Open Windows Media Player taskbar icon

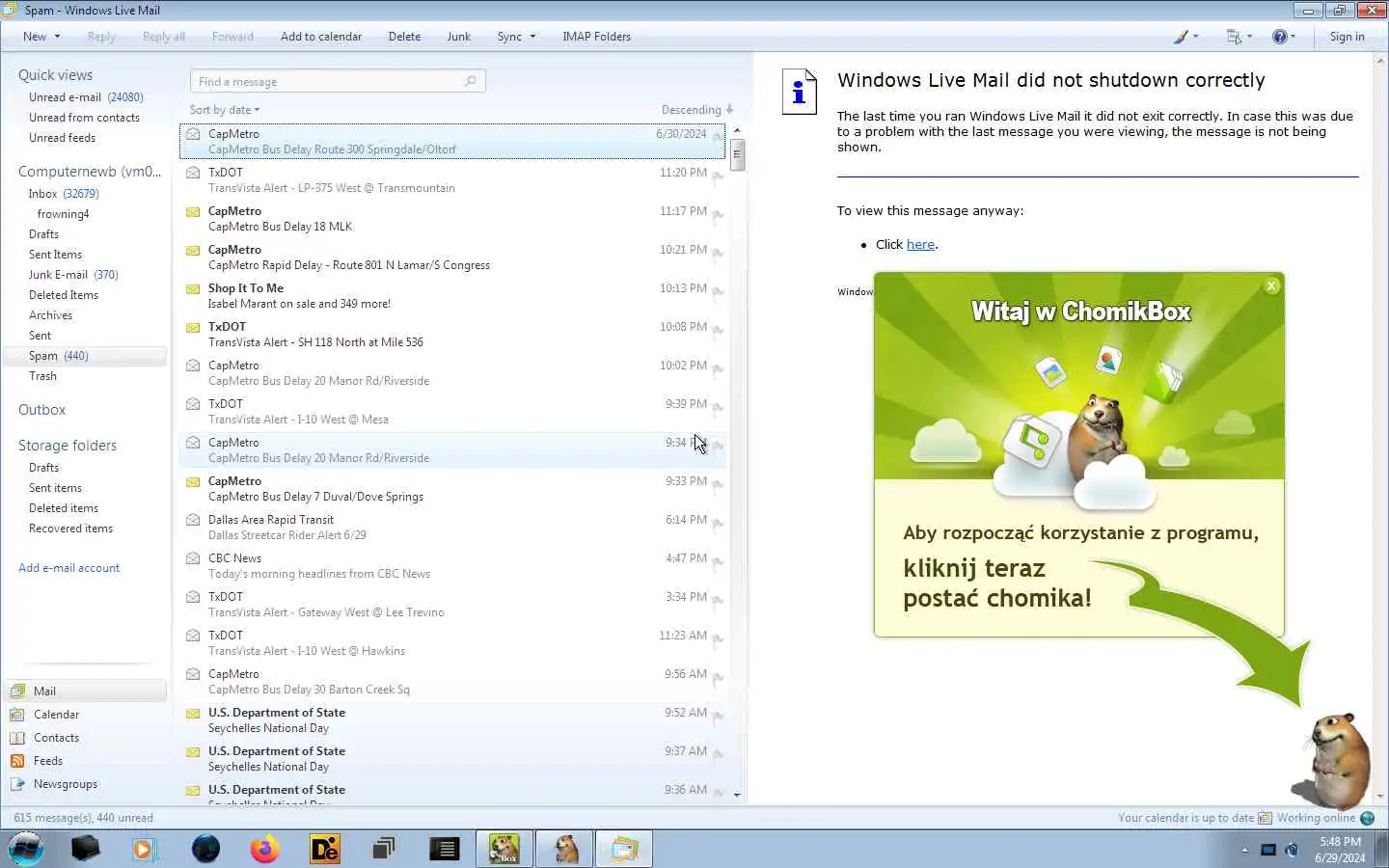tap(144, 849)
